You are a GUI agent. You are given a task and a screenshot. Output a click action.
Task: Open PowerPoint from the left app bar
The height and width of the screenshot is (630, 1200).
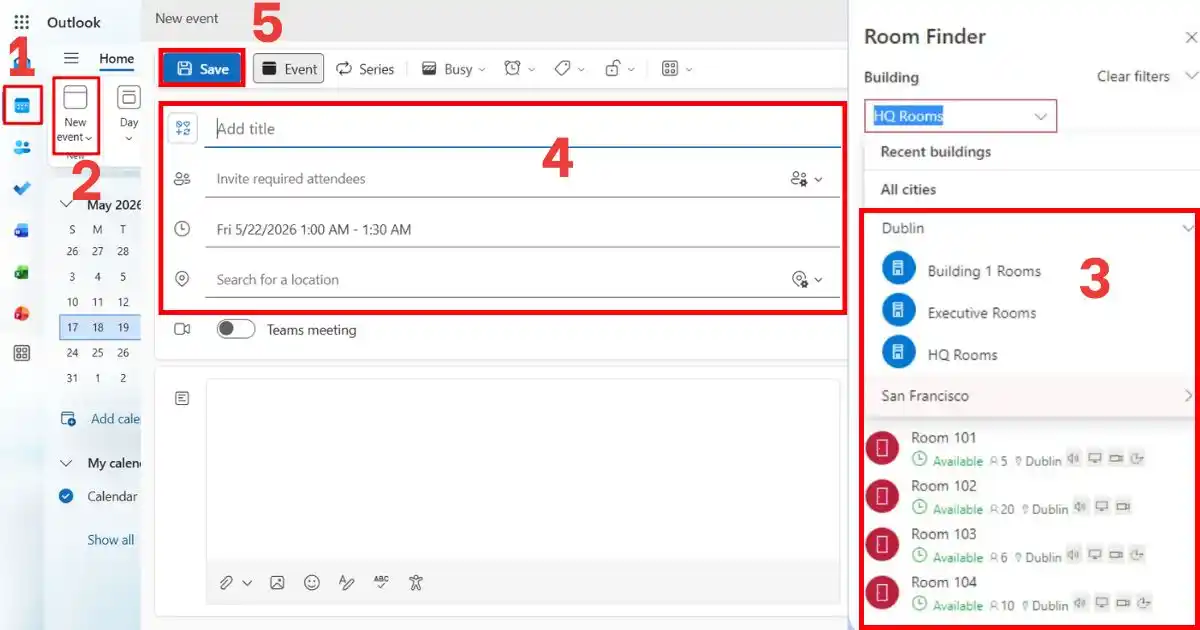pyautogui.click(x=22, y=313)
